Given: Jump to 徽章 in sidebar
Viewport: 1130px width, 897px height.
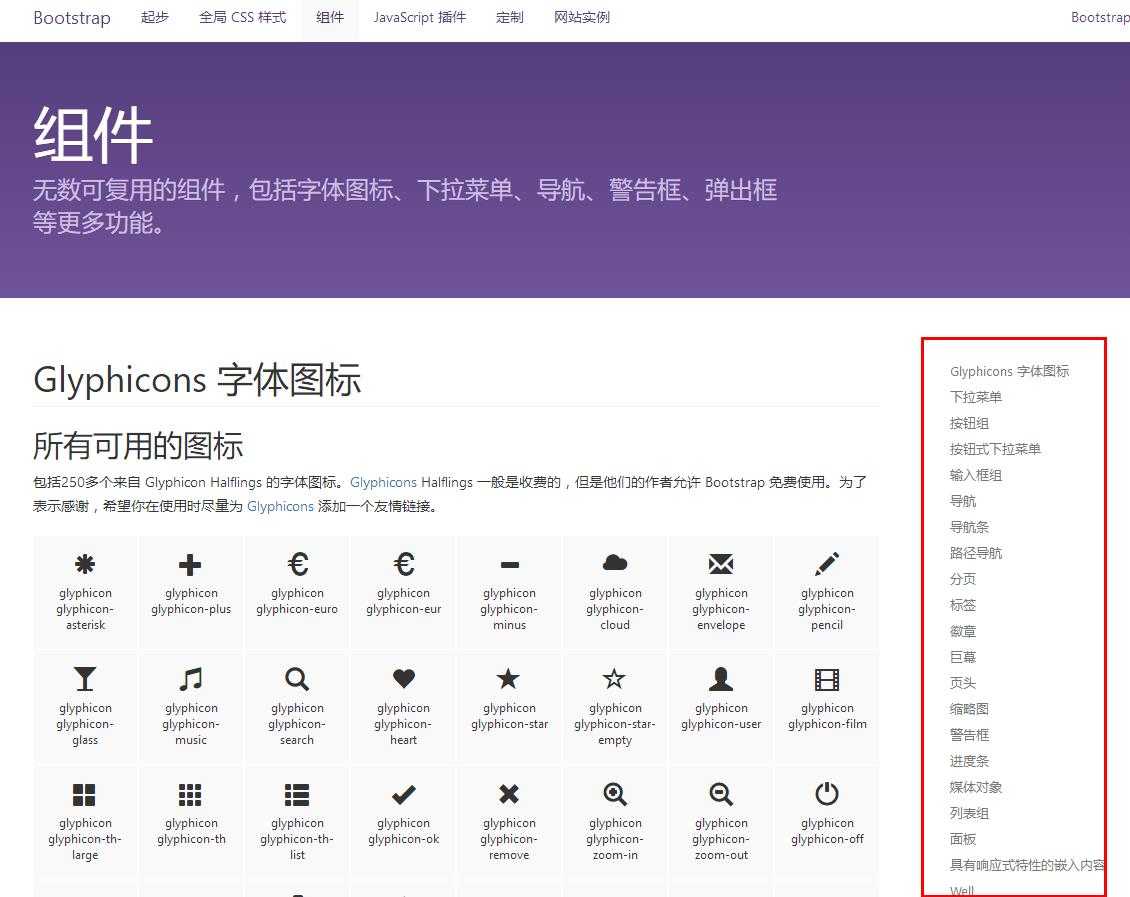Looking at the screenshot, I should (x=963, y=631).
